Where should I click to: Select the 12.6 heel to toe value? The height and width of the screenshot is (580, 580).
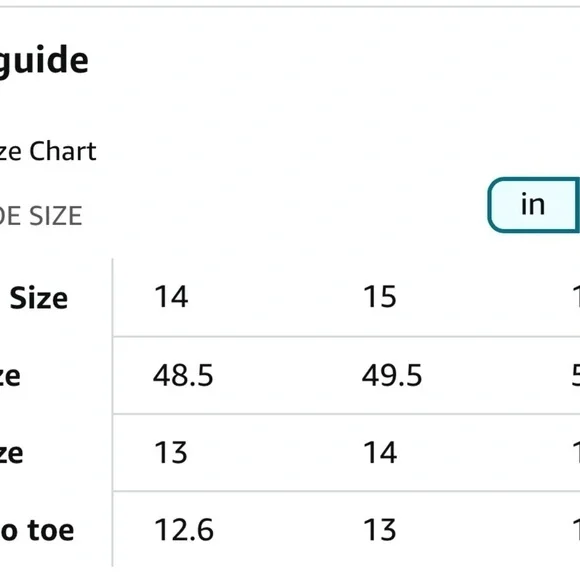tap(183, 530)
